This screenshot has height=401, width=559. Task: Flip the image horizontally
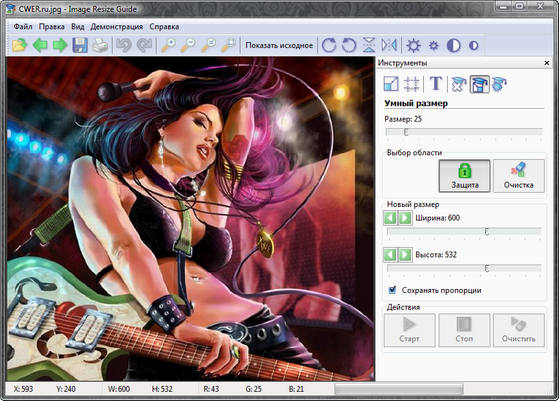point(389,45)
